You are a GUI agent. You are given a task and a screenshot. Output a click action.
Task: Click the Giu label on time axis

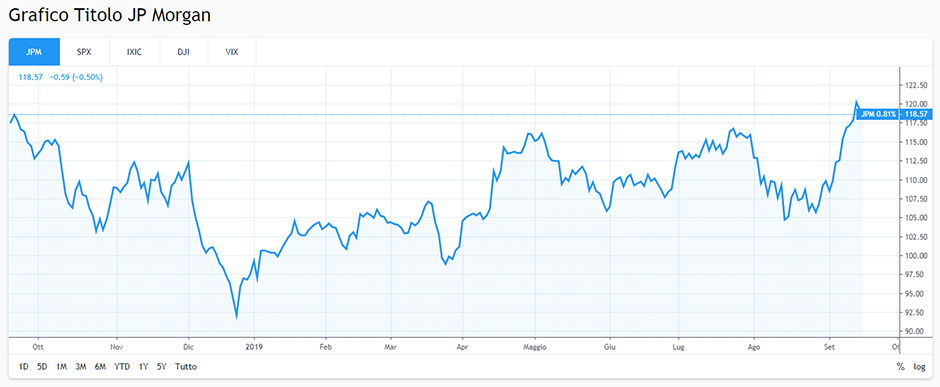click(610, 346)
